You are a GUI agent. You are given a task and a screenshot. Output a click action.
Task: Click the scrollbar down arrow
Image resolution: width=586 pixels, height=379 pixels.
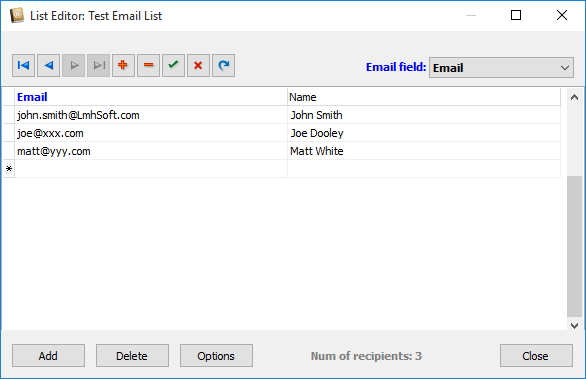pos(574,326)
